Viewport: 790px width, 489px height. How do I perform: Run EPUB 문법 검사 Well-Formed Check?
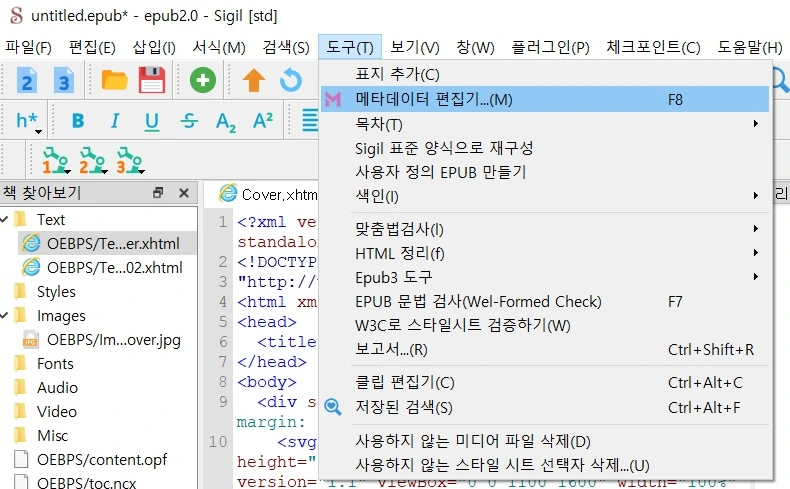(x=545, y=301)
